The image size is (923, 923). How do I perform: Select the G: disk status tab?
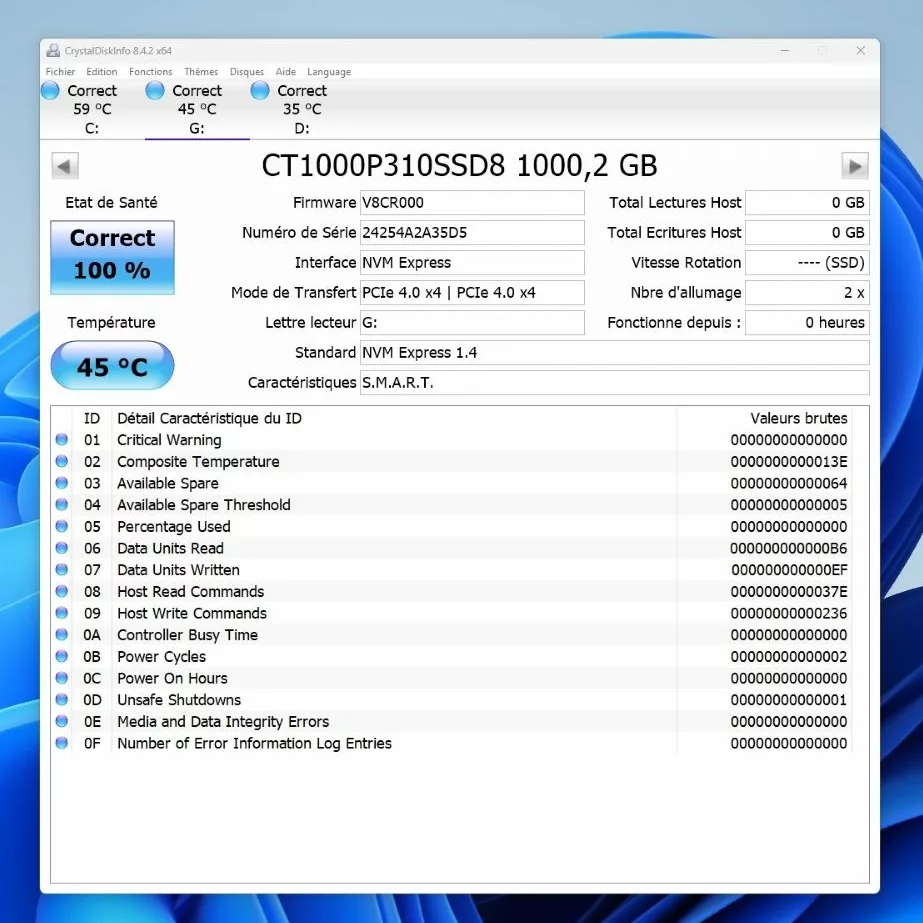(x=197, y=109)
